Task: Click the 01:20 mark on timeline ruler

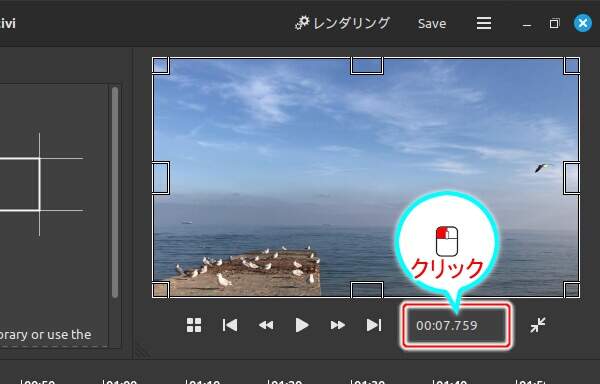Action: pos(285,381)
